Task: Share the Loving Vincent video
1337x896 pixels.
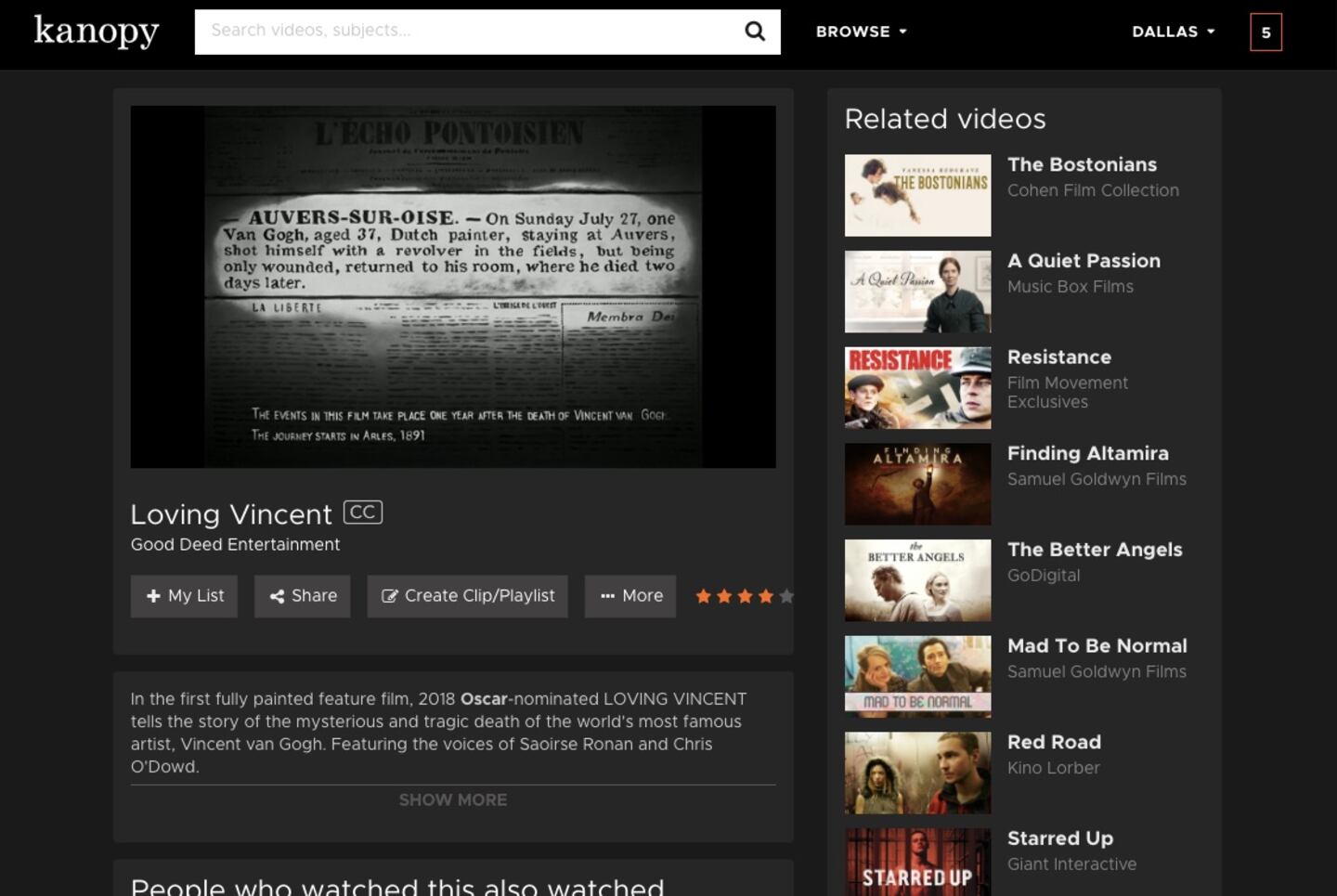Action: [x=303, y=596]
